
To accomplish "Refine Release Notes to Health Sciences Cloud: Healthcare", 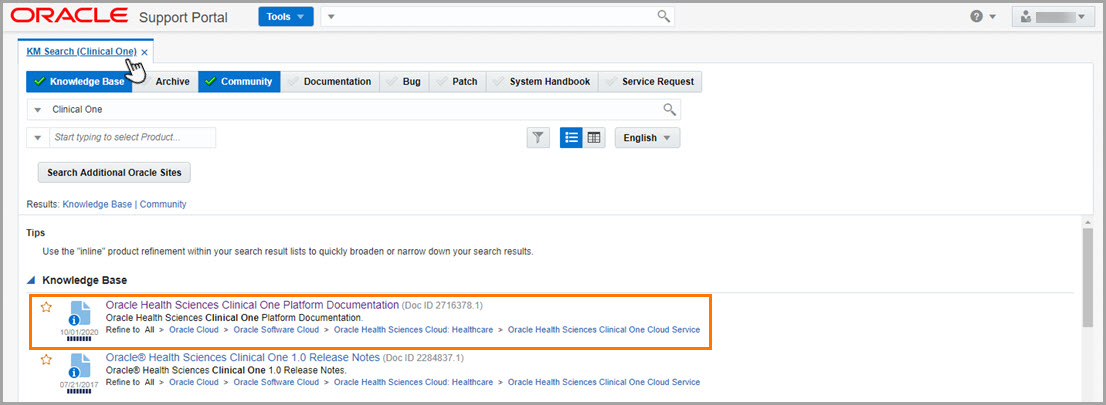I will coord(413,382).
